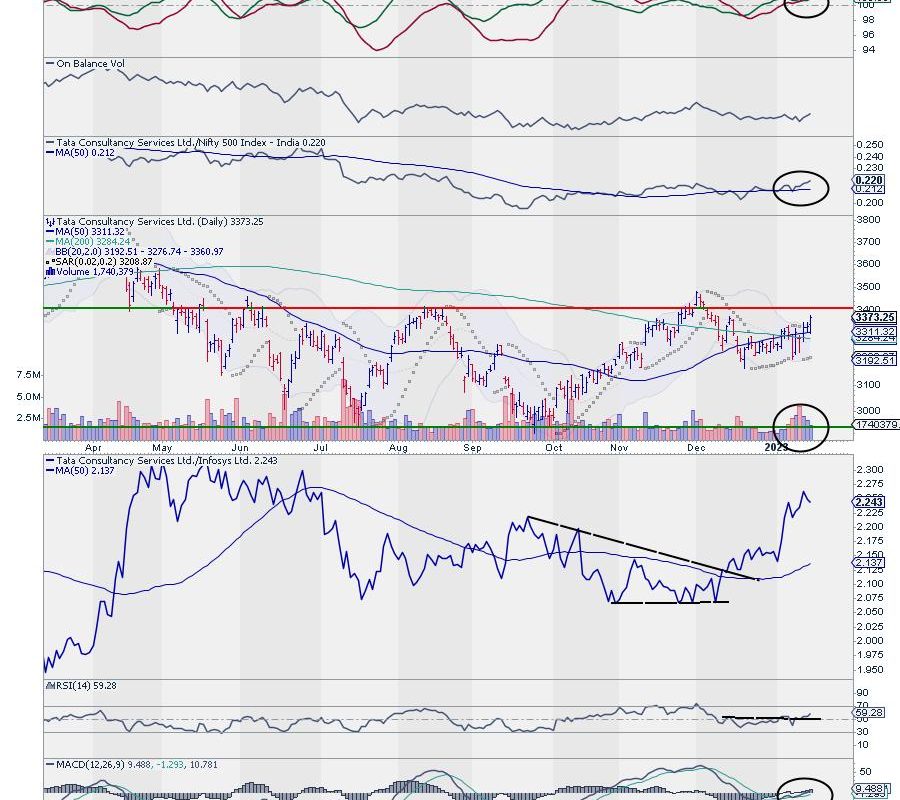Click the 'Aug' month label on time axis

pos(398,448)
